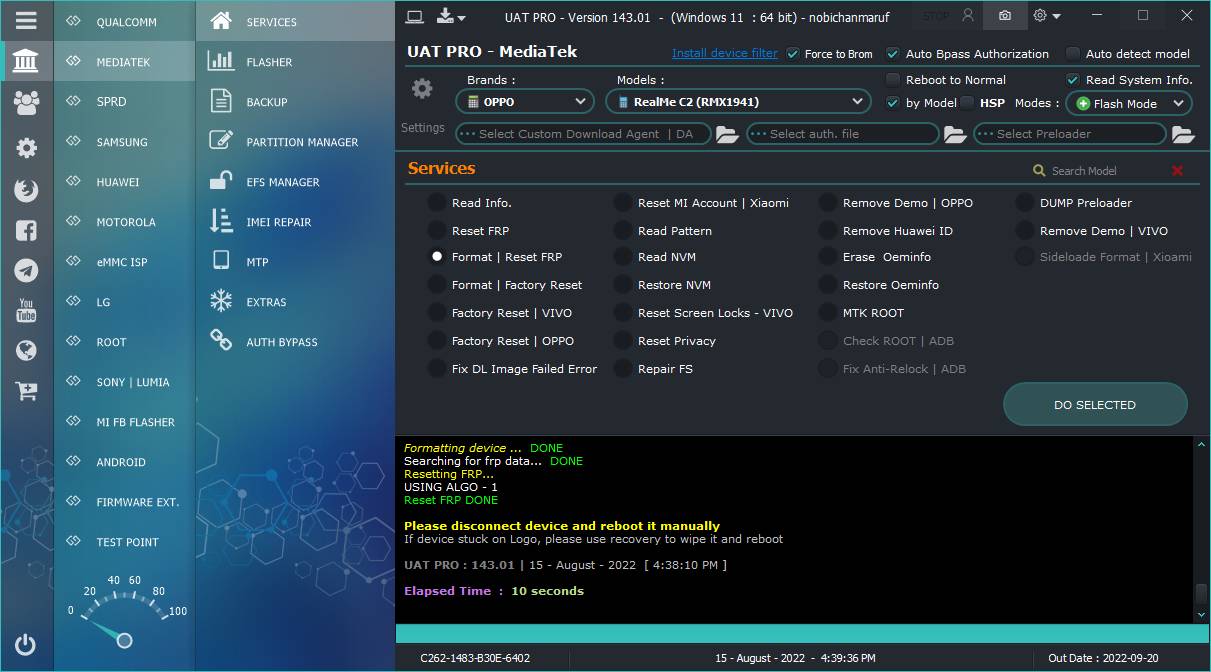Click the user account icon in title bar
The width and height of the screenshot is (1211, 672).
[x=967, y=16]
